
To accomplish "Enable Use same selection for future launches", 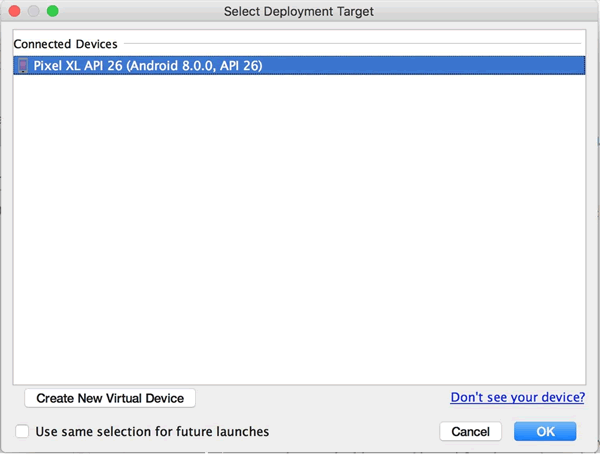I will (22, 431).
